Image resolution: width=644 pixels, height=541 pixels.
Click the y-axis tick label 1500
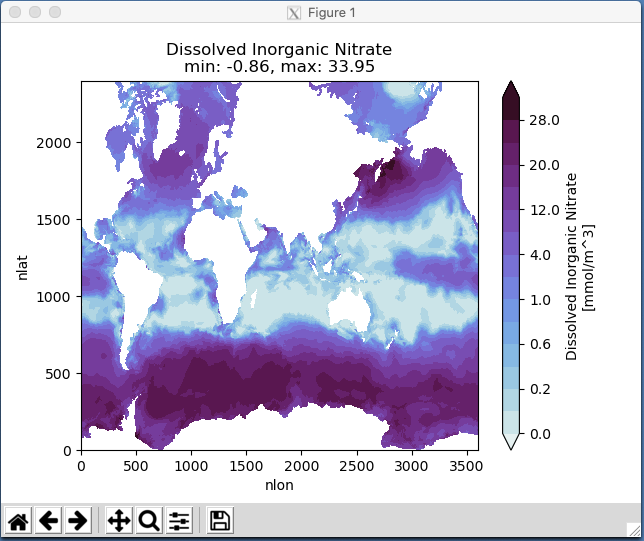53,220
